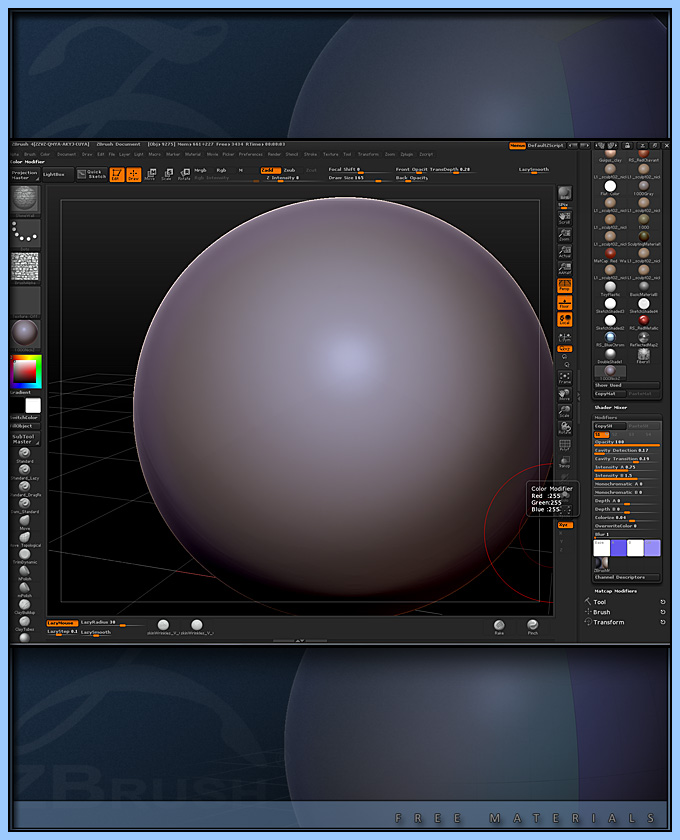Open the Dots stroke type selector
The width and height of the screenshot is (680, 840).
coord(25,235)
